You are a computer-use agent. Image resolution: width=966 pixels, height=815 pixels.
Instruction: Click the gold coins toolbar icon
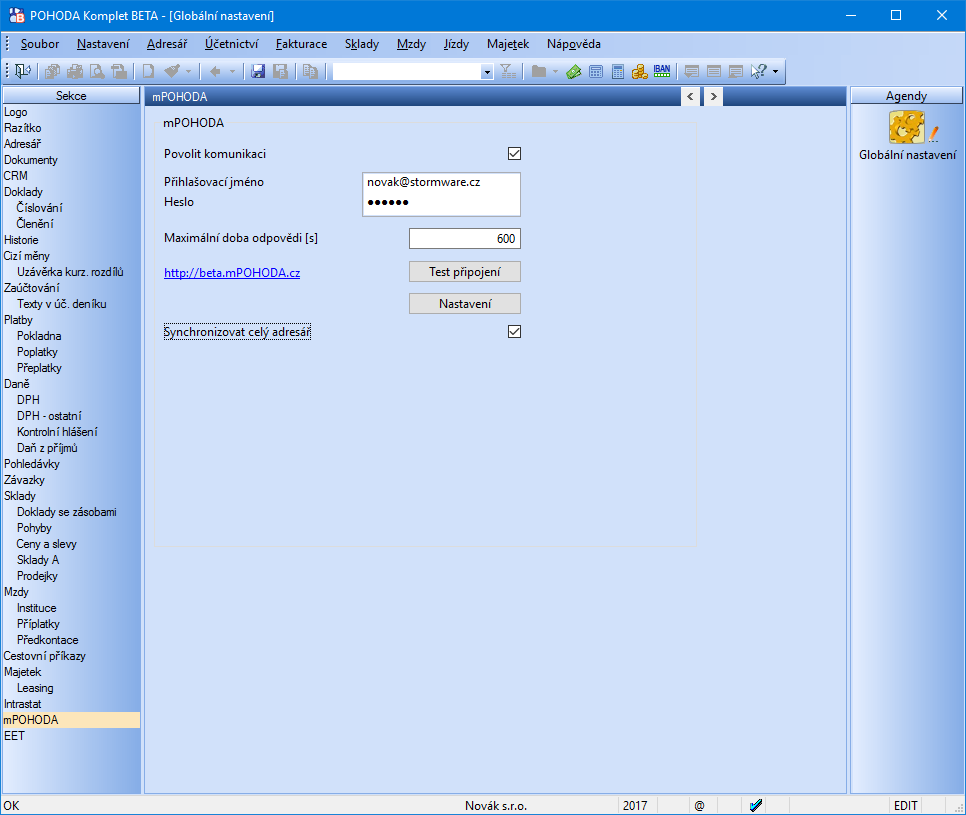pos(639,71)
